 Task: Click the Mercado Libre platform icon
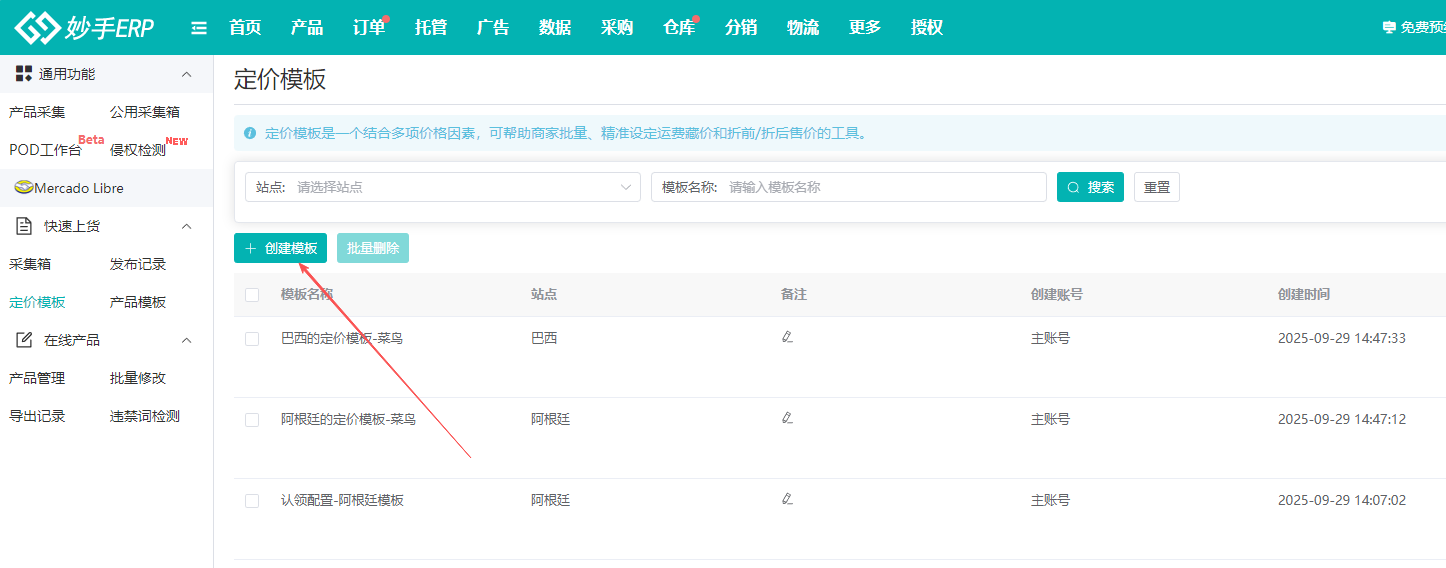tap(24, 188)
